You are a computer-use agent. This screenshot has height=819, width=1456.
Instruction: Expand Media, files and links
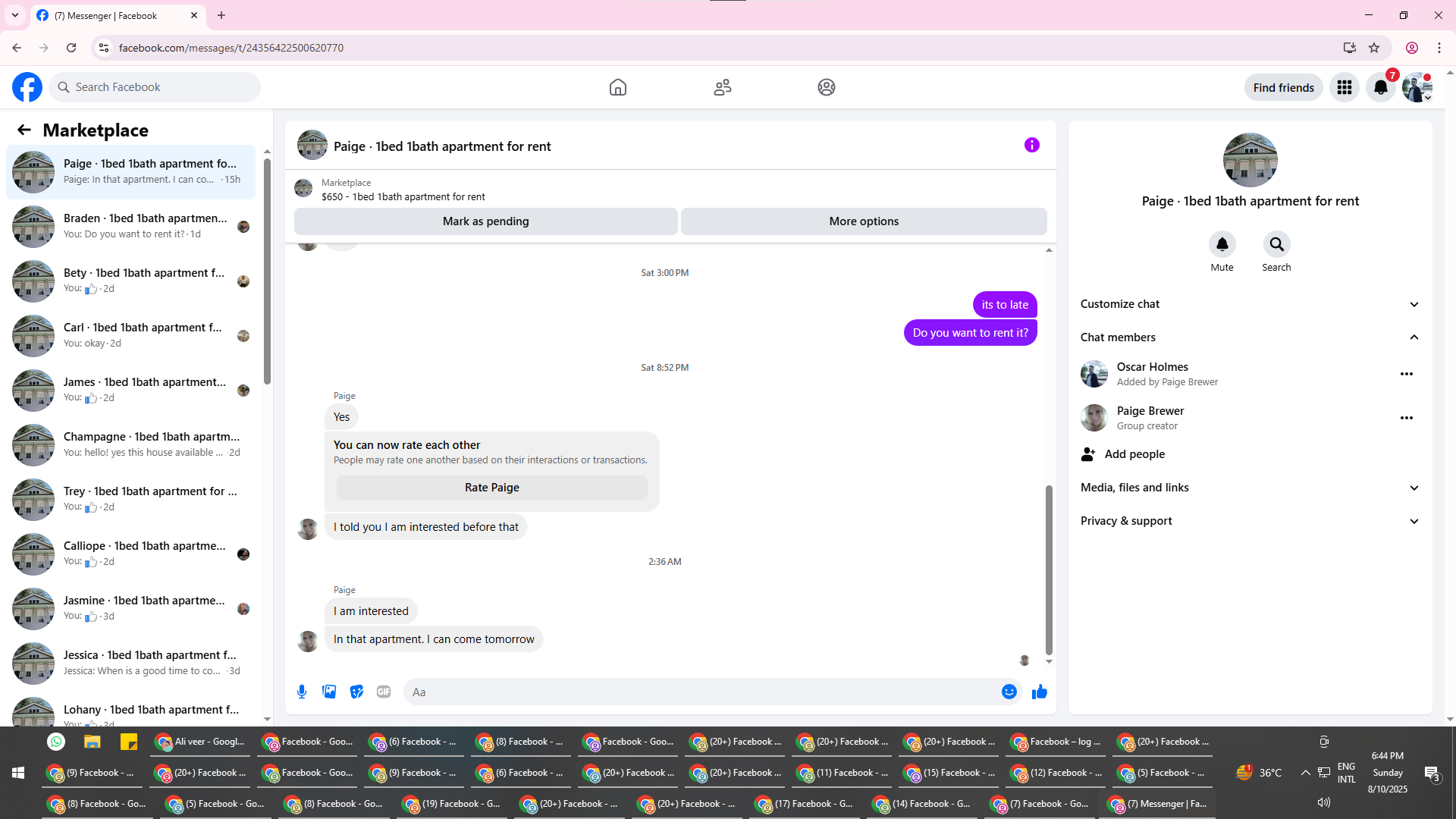pos(1414,488)
